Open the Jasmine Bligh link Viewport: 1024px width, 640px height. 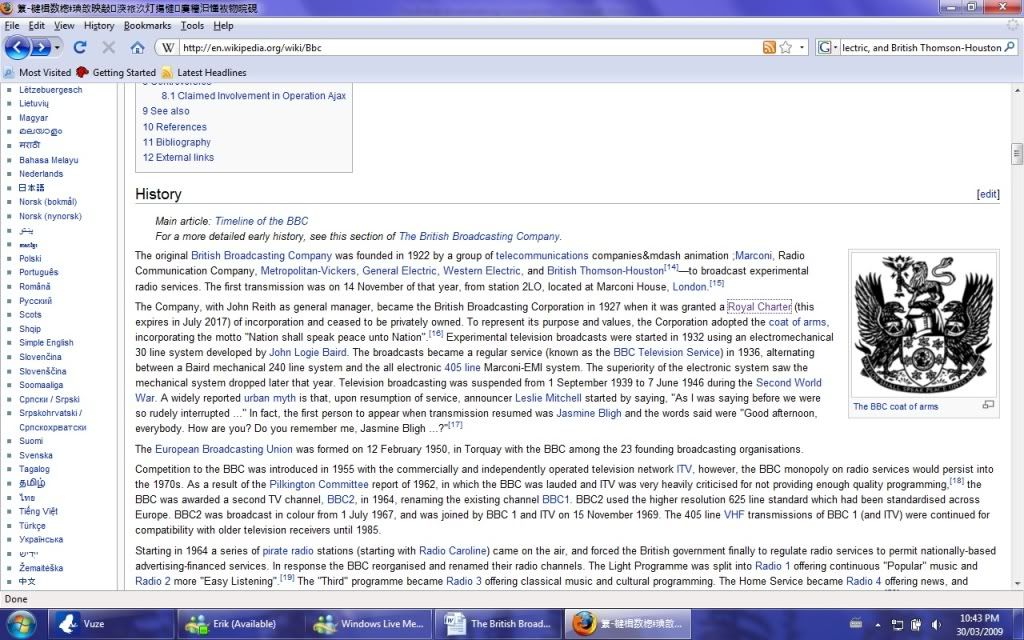pos(589,413)
